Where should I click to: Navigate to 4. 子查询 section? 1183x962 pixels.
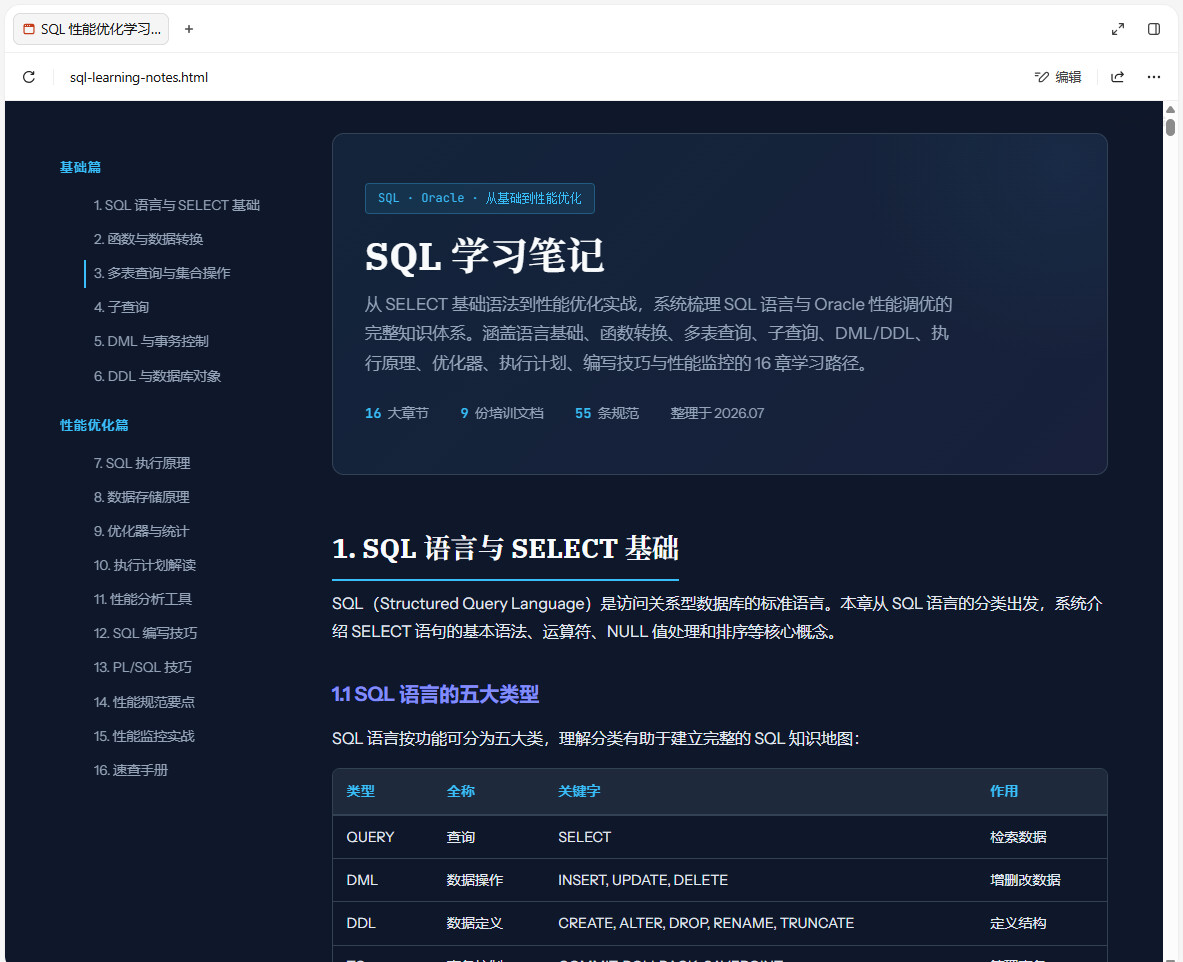tap(121, 307)
